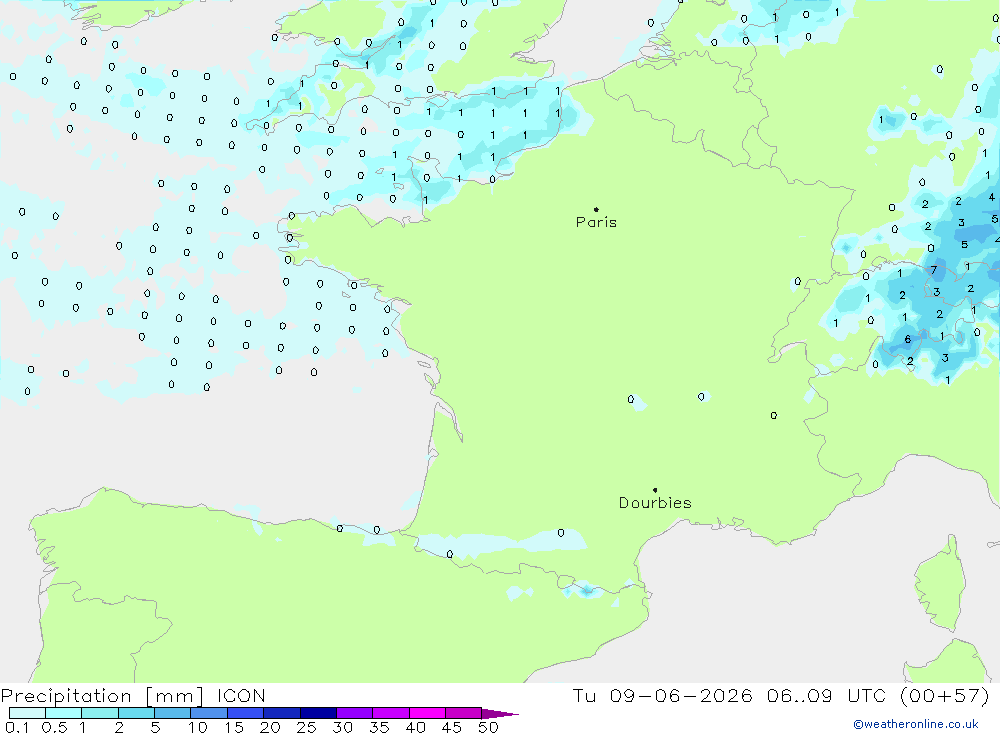The image size is (1000, 733).
Task: Click the precipitation value '6' in the Alps
Action: pos(908,339)
